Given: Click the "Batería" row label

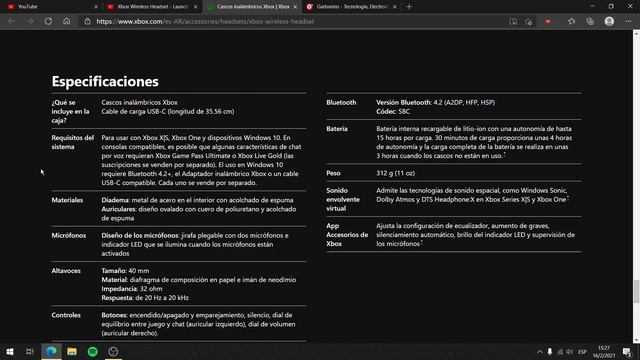Looking at the screenshot, I should [x=337, y=129].
